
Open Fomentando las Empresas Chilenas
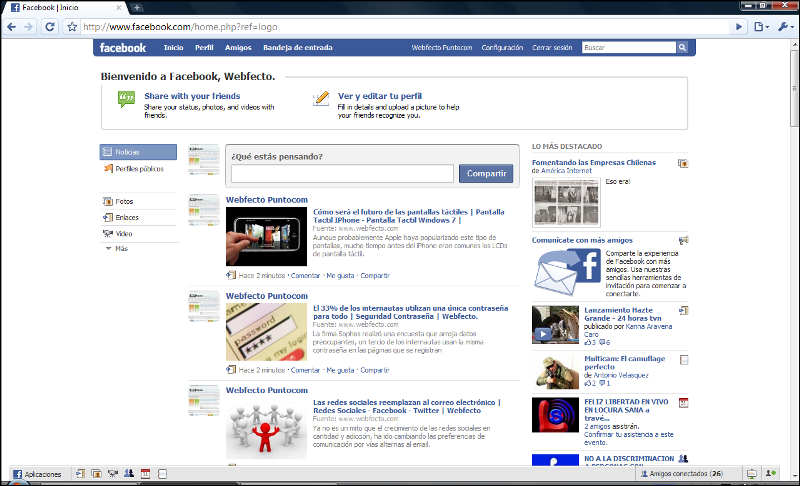point(594,162)
